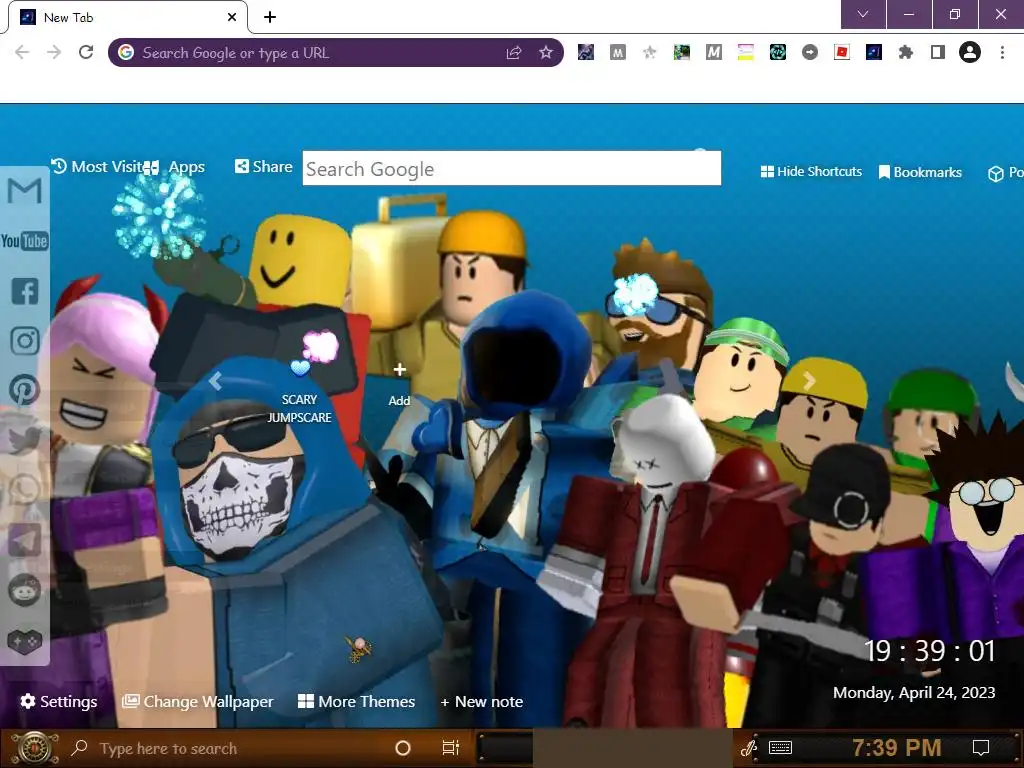The height and width of the screenshot is (768, 1024).
Task: Click the date Monday, April 24, 2023
Action: [x=914, y=693]
